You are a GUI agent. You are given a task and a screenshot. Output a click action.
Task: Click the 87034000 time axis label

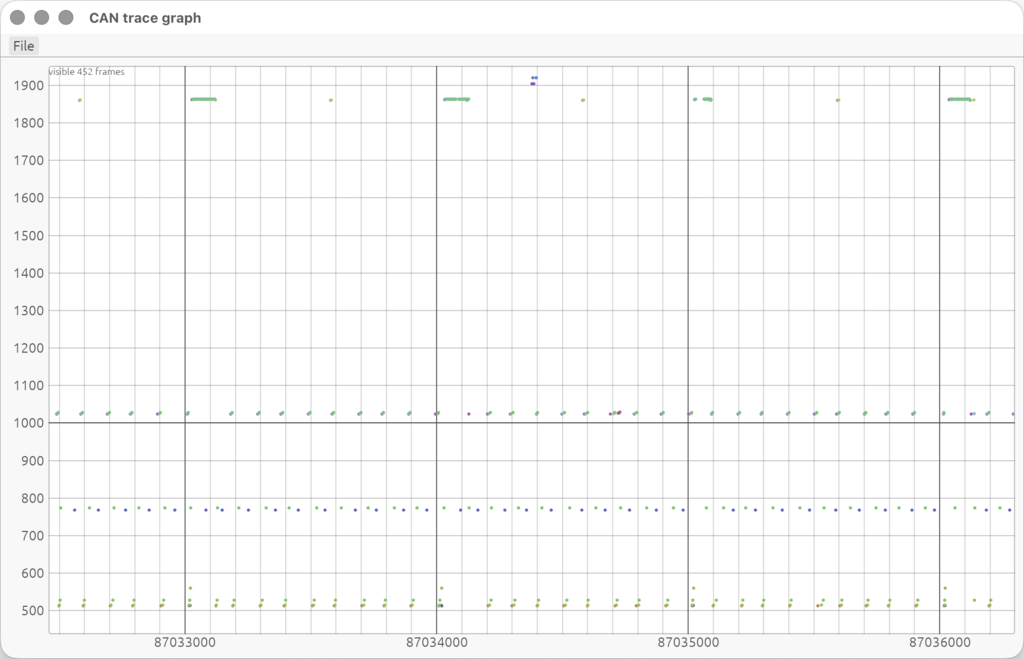coord(437,642)
